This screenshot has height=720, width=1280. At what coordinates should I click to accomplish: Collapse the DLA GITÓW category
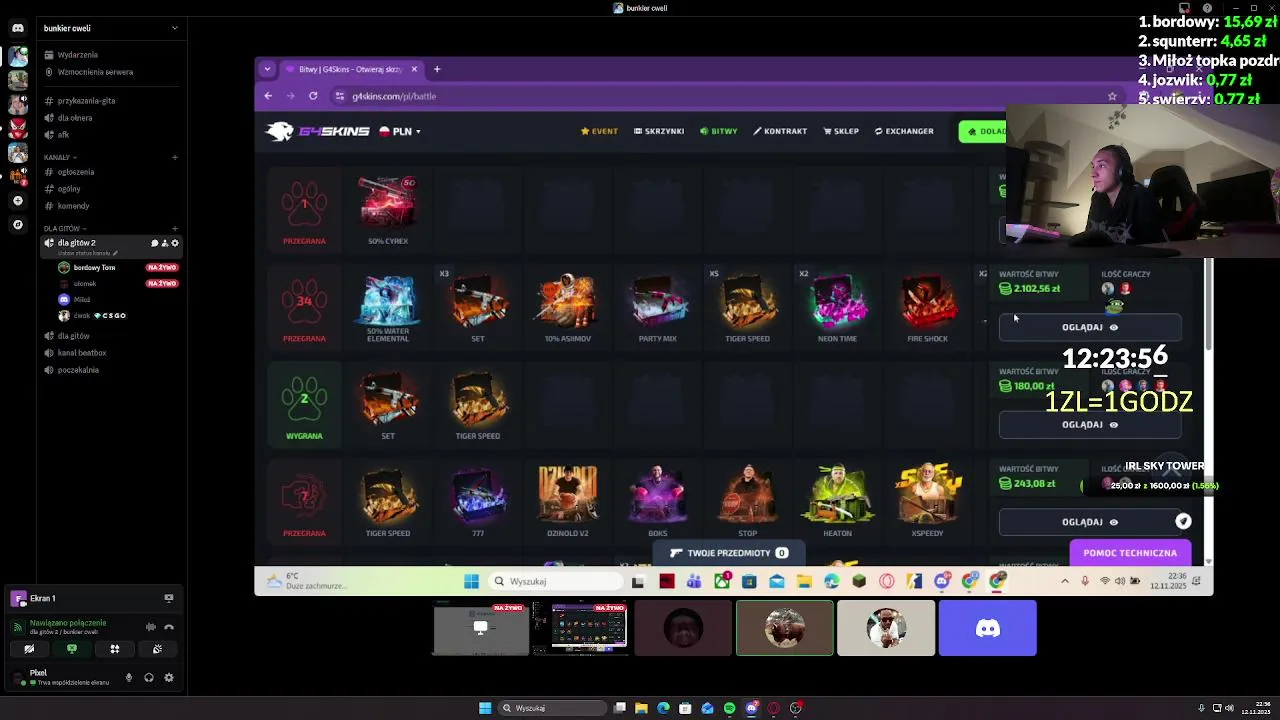click(x=63, y=228)
